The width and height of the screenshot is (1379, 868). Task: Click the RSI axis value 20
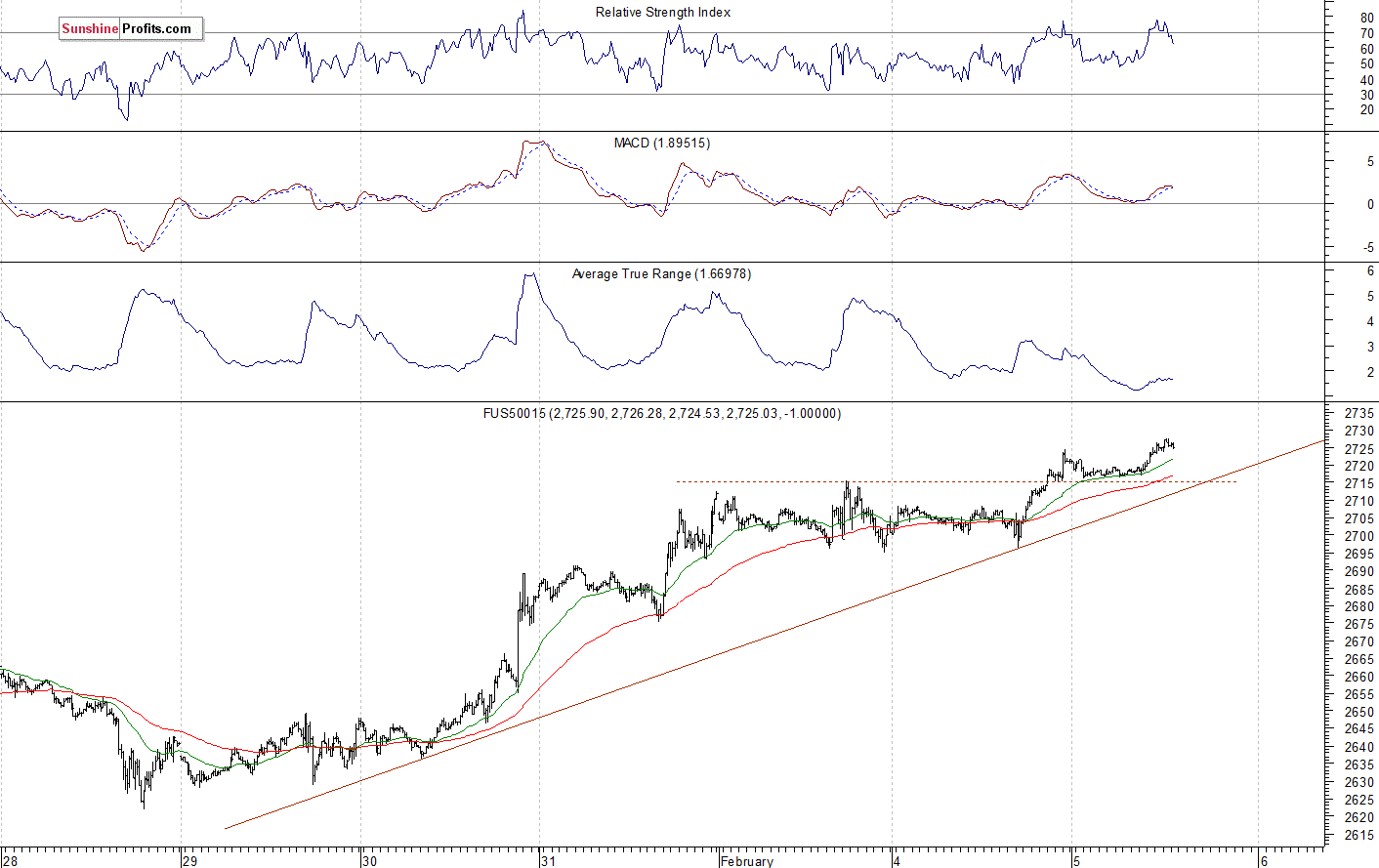tap(1366, 109)
